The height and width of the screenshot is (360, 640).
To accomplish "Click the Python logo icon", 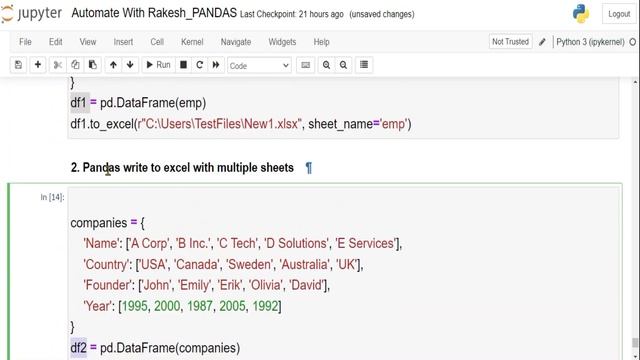I will click(581, 13).
